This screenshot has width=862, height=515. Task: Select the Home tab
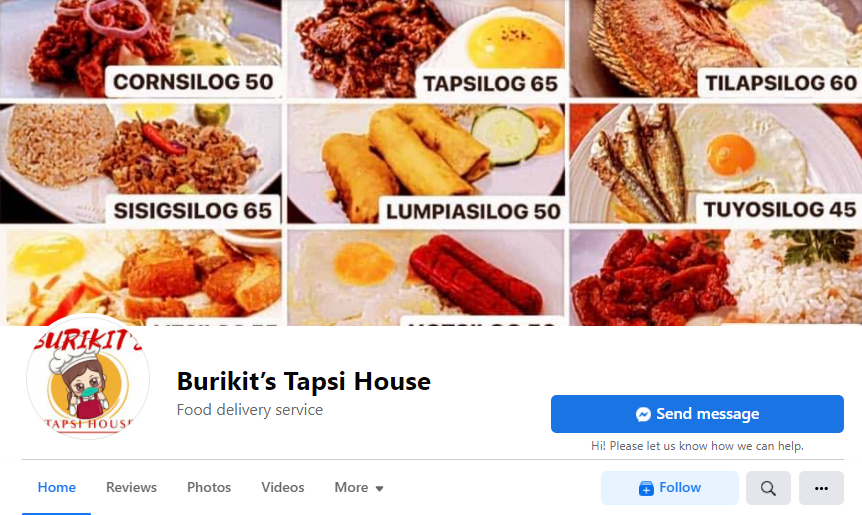pyautogui.click(x=57, y=488)
